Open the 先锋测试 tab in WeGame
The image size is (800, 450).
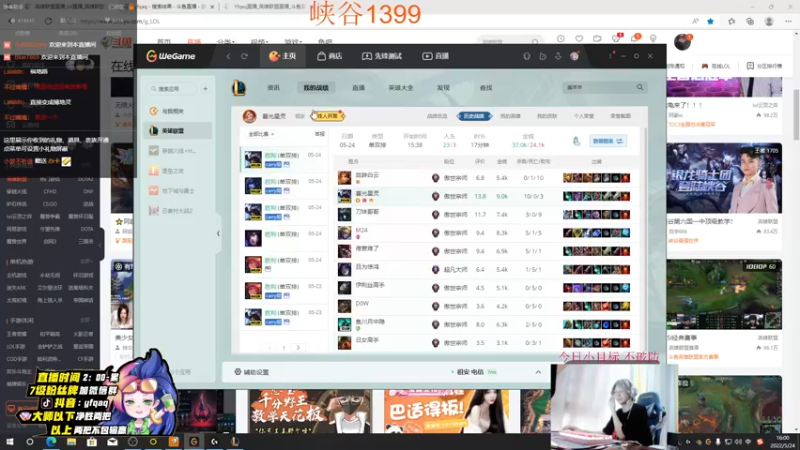coord(382,56)
